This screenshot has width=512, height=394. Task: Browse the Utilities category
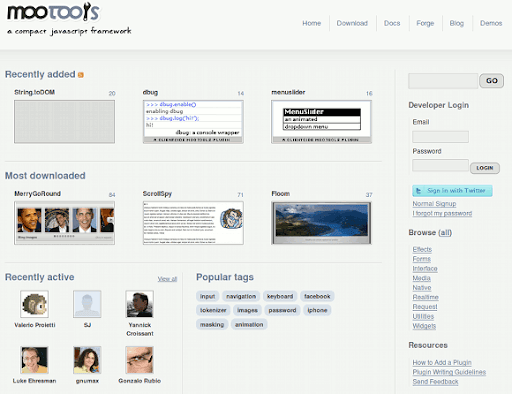tap(423, 316)
